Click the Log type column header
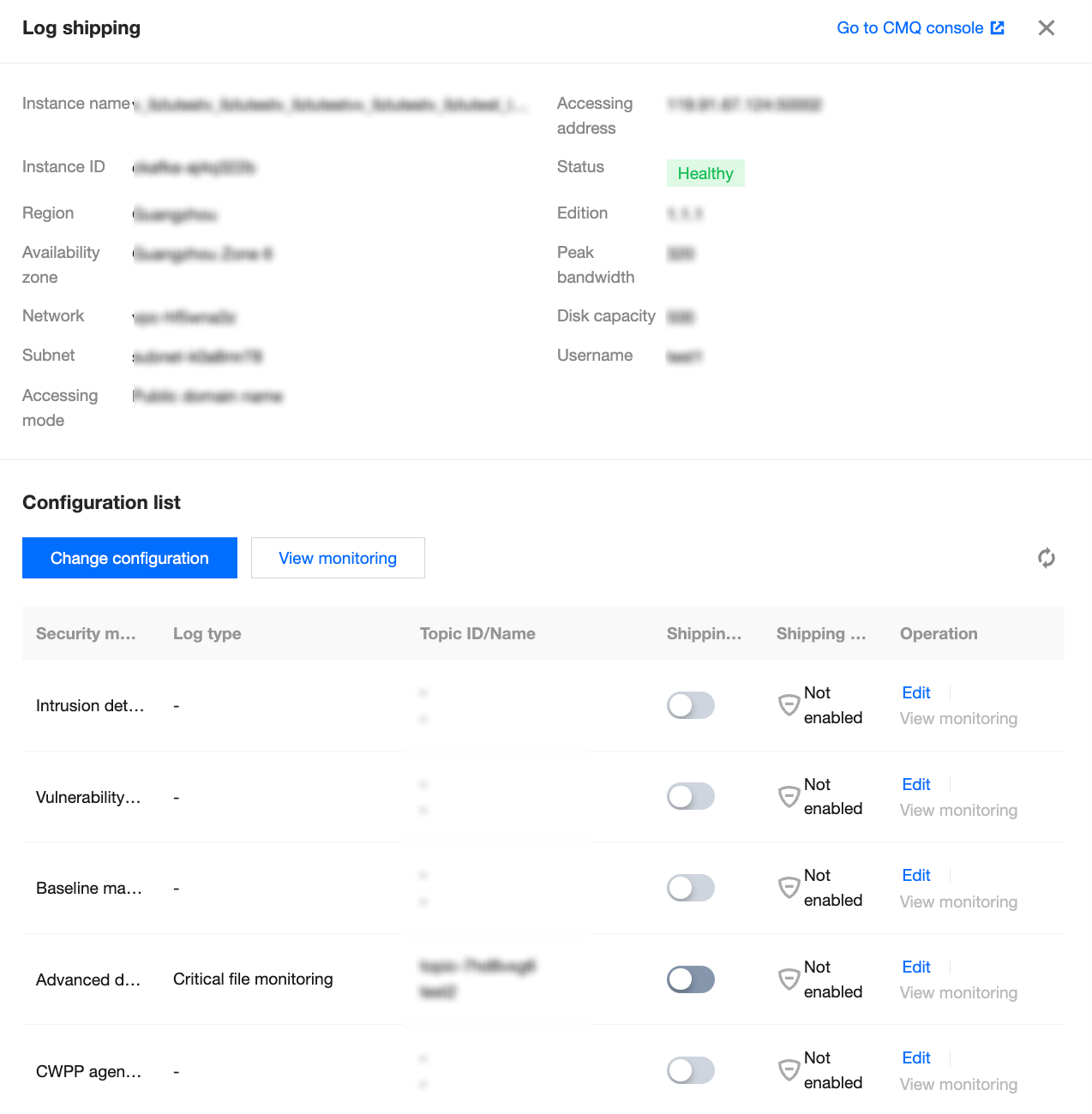Screen dimensions: 1092x1114 click(x=207, y=633)
